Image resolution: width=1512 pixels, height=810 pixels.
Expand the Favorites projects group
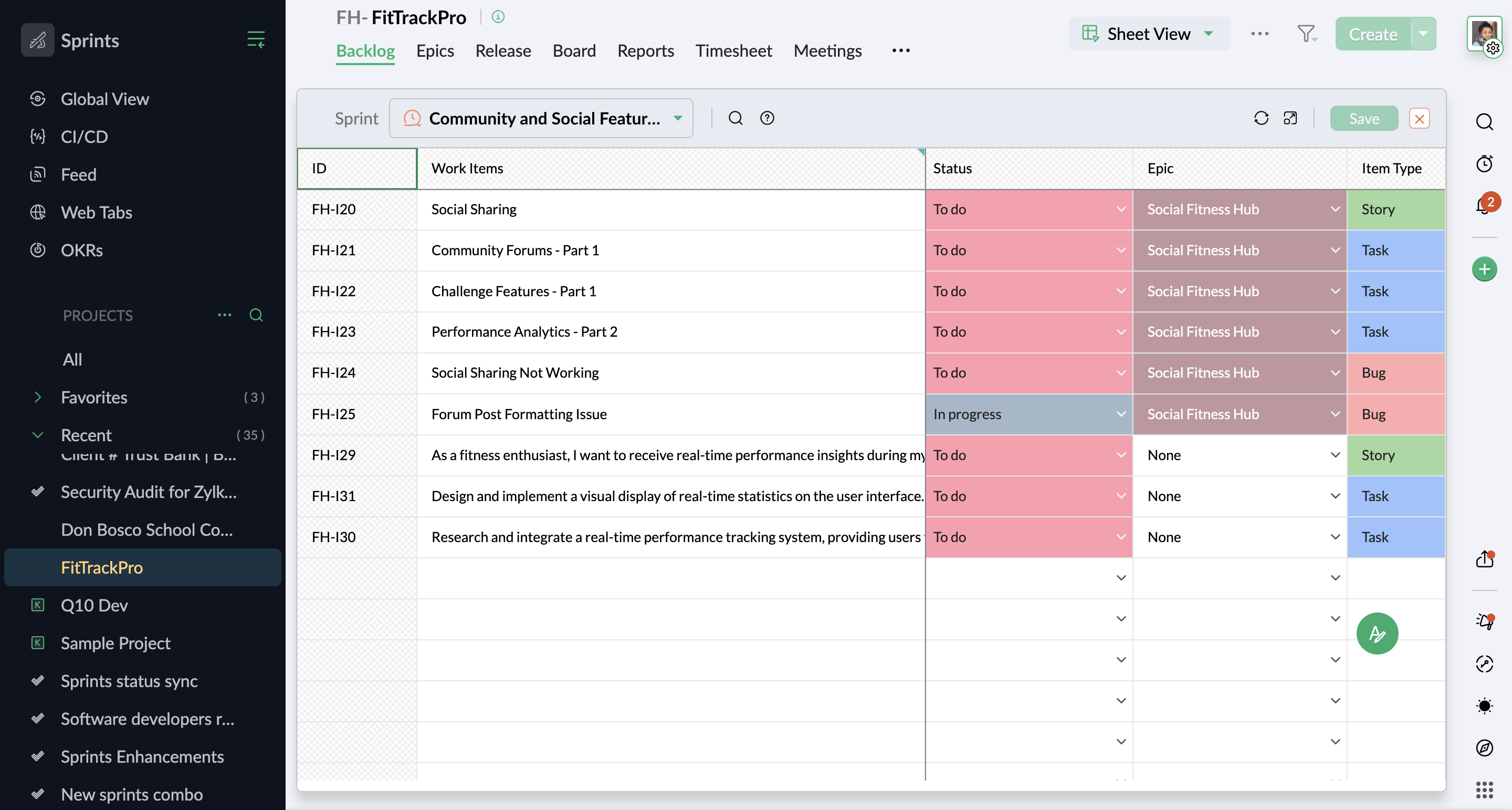point(38,397)
